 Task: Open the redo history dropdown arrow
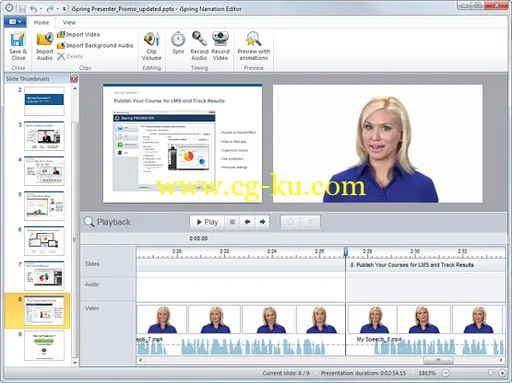click(57, 9)
